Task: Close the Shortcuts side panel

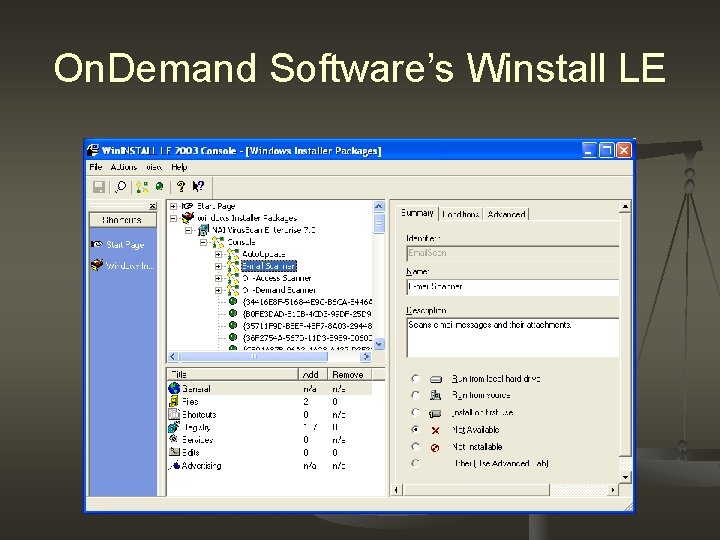Action: click(152, 206)
